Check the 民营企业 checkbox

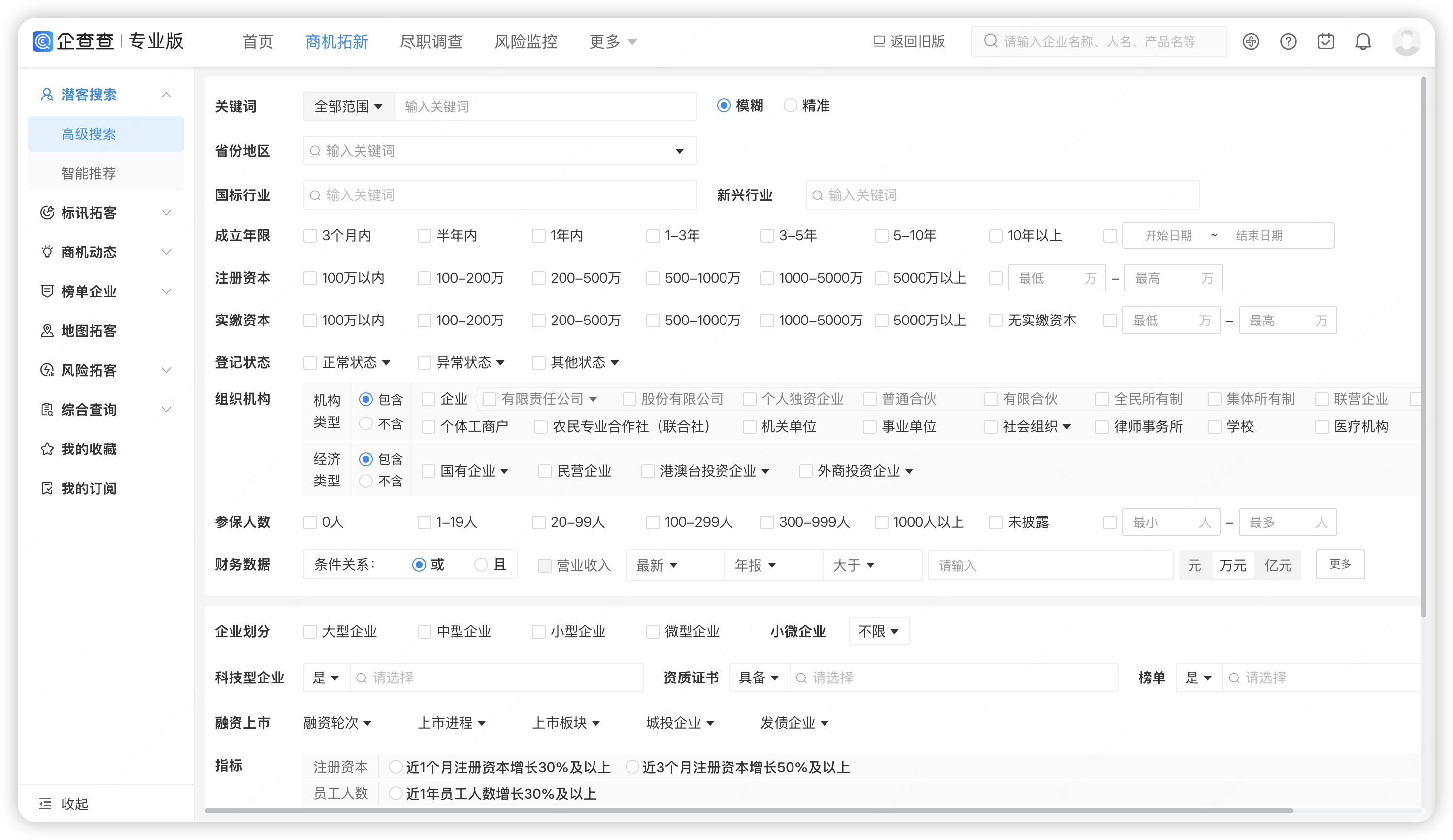pyautogui.click(x=544, y=471)
